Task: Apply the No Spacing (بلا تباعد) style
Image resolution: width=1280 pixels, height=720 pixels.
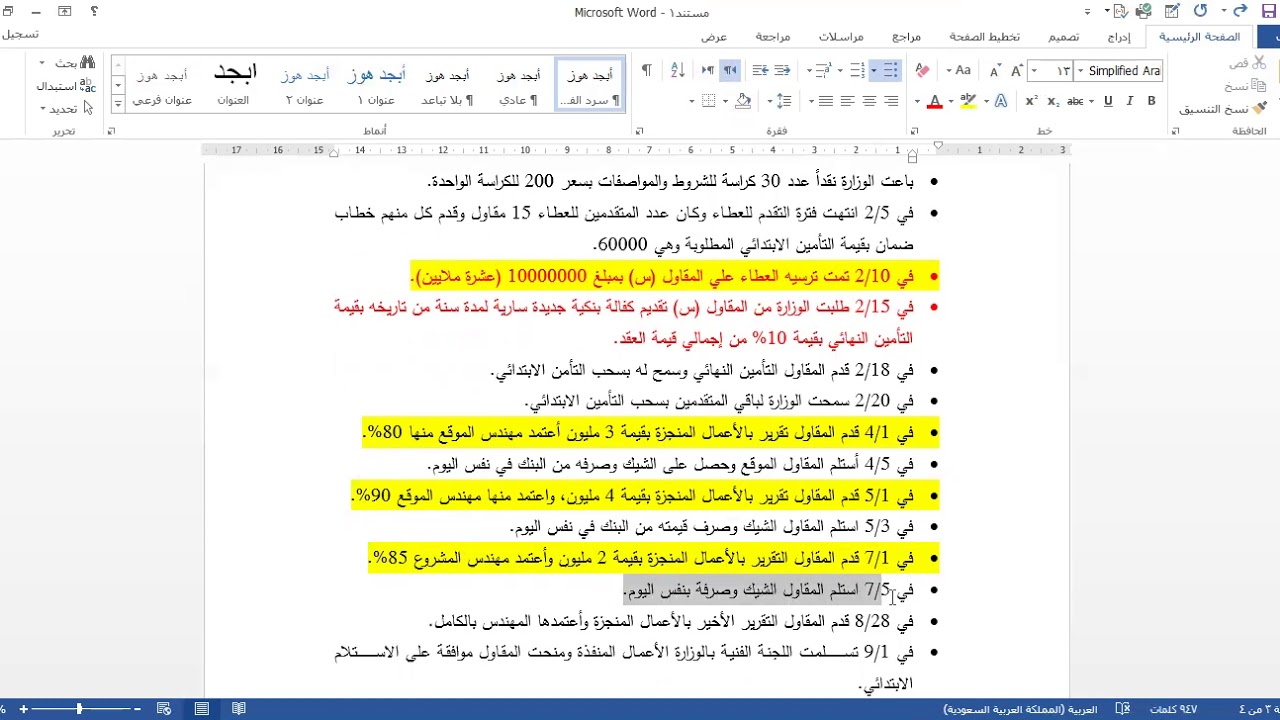Action: tap(447, 86)
